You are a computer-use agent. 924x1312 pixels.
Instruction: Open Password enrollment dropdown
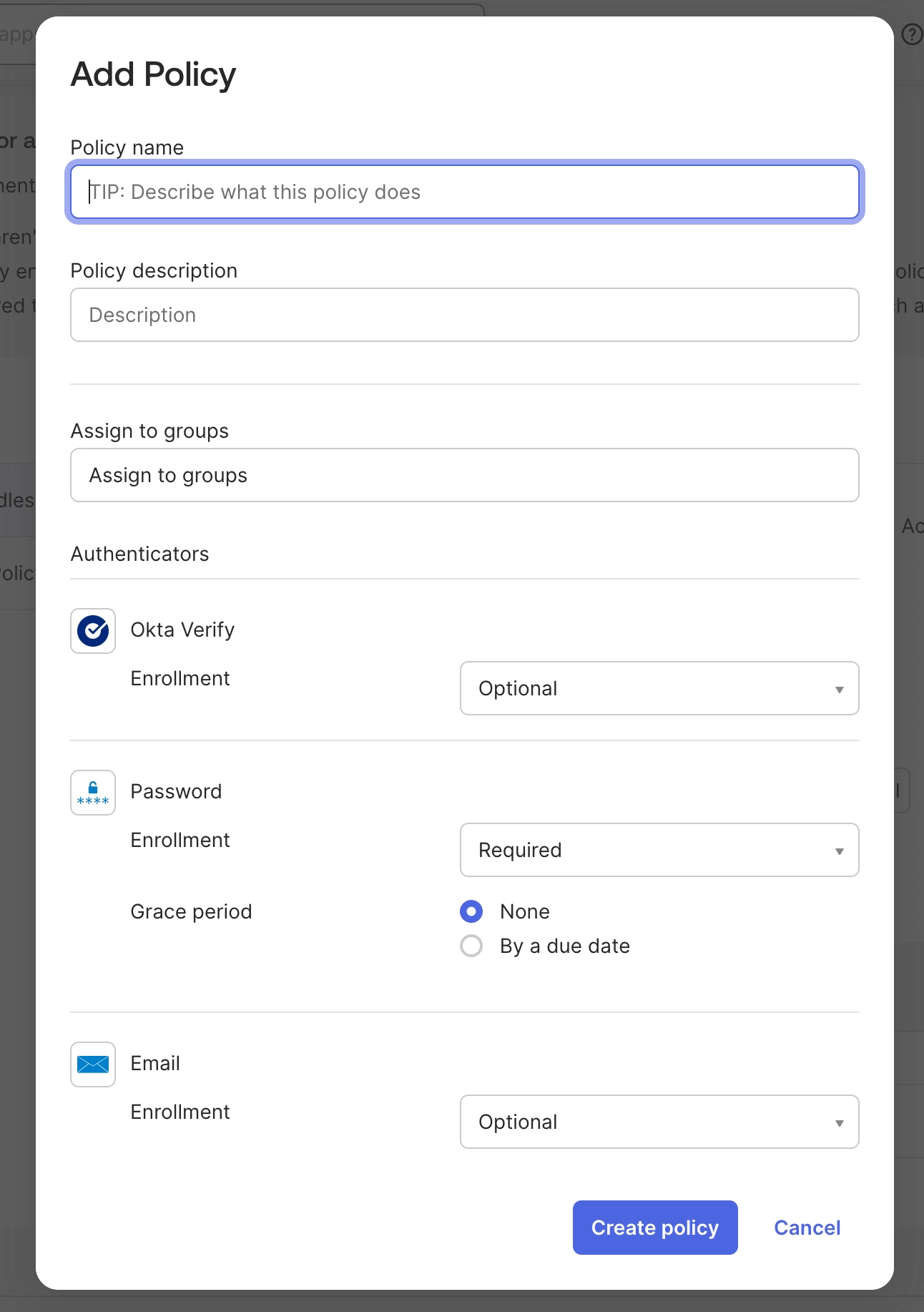[x=659, y=850]
